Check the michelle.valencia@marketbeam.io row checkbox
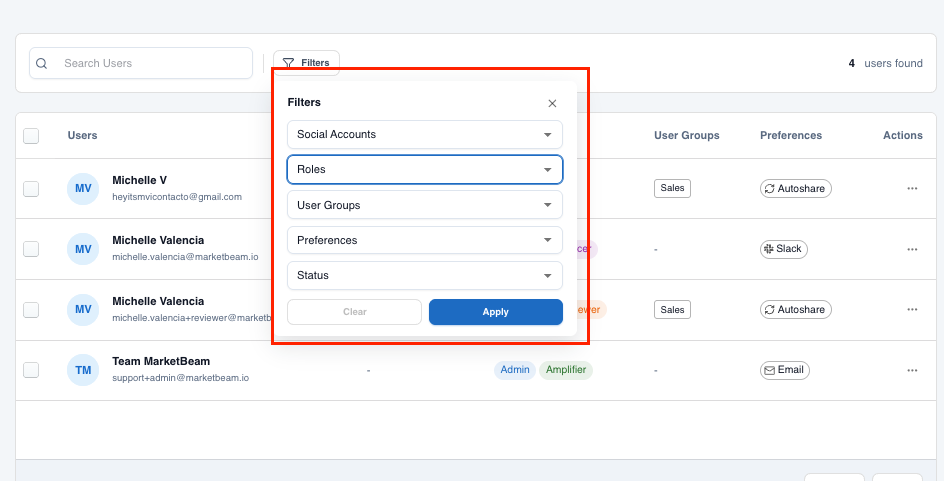 coord(31,249)
